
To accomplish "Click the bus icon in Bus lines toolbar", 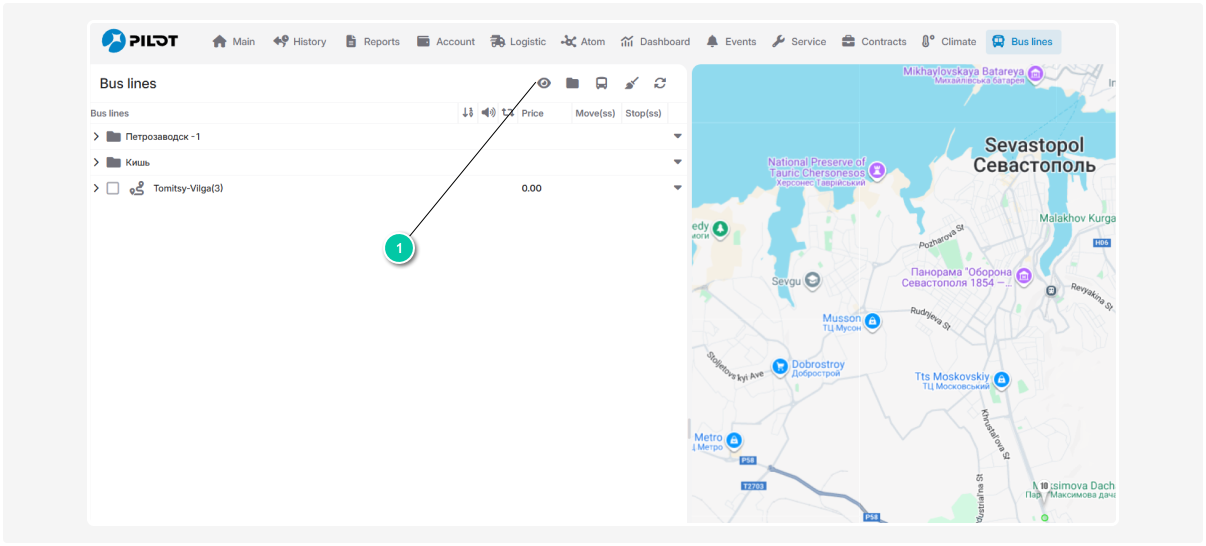I will point(601,84).
